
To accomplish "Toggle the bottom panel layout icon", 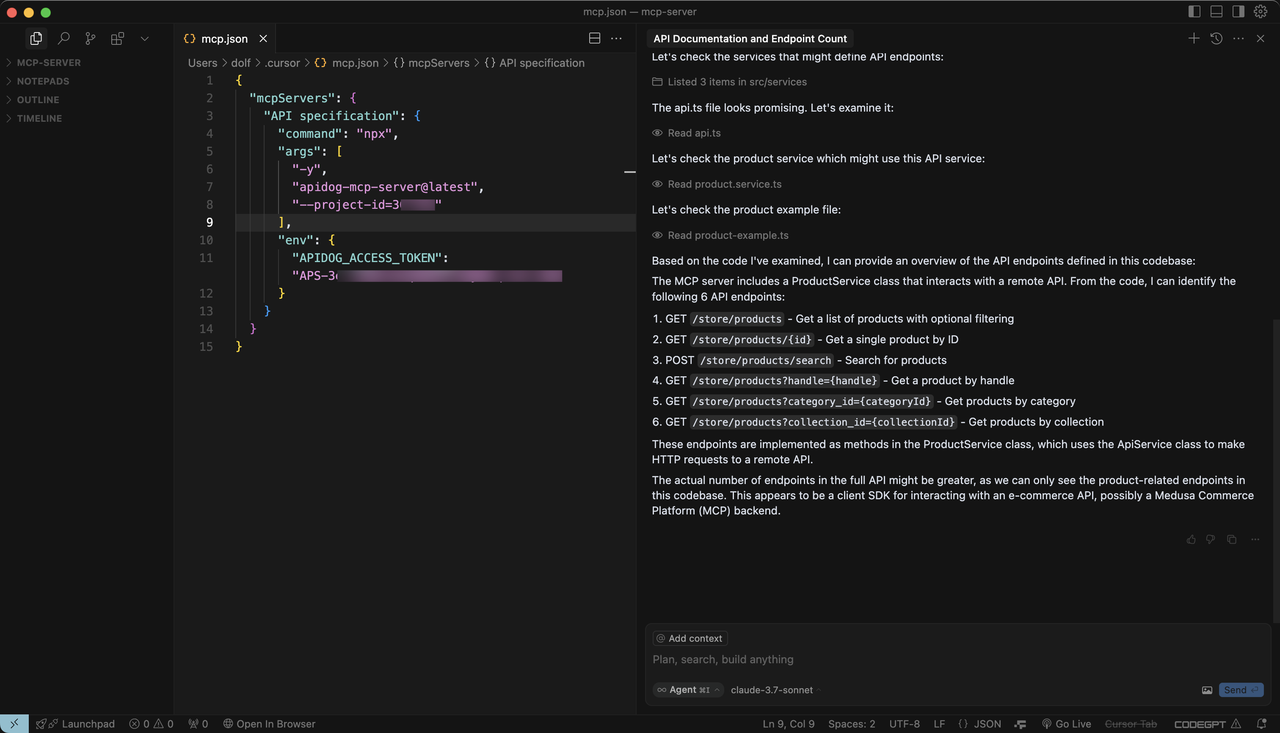I will point(1216,12).
